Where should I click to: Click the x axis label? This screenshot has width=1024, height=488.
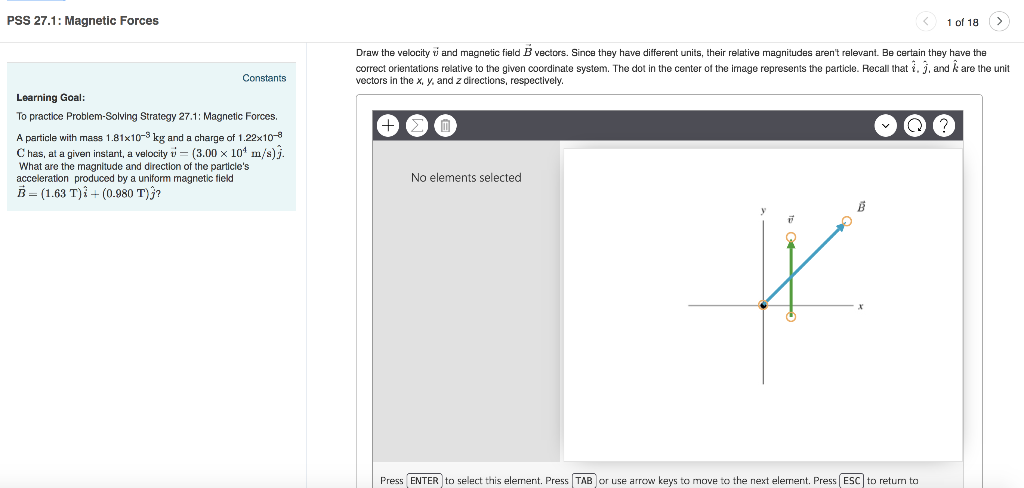pos(861,305)
